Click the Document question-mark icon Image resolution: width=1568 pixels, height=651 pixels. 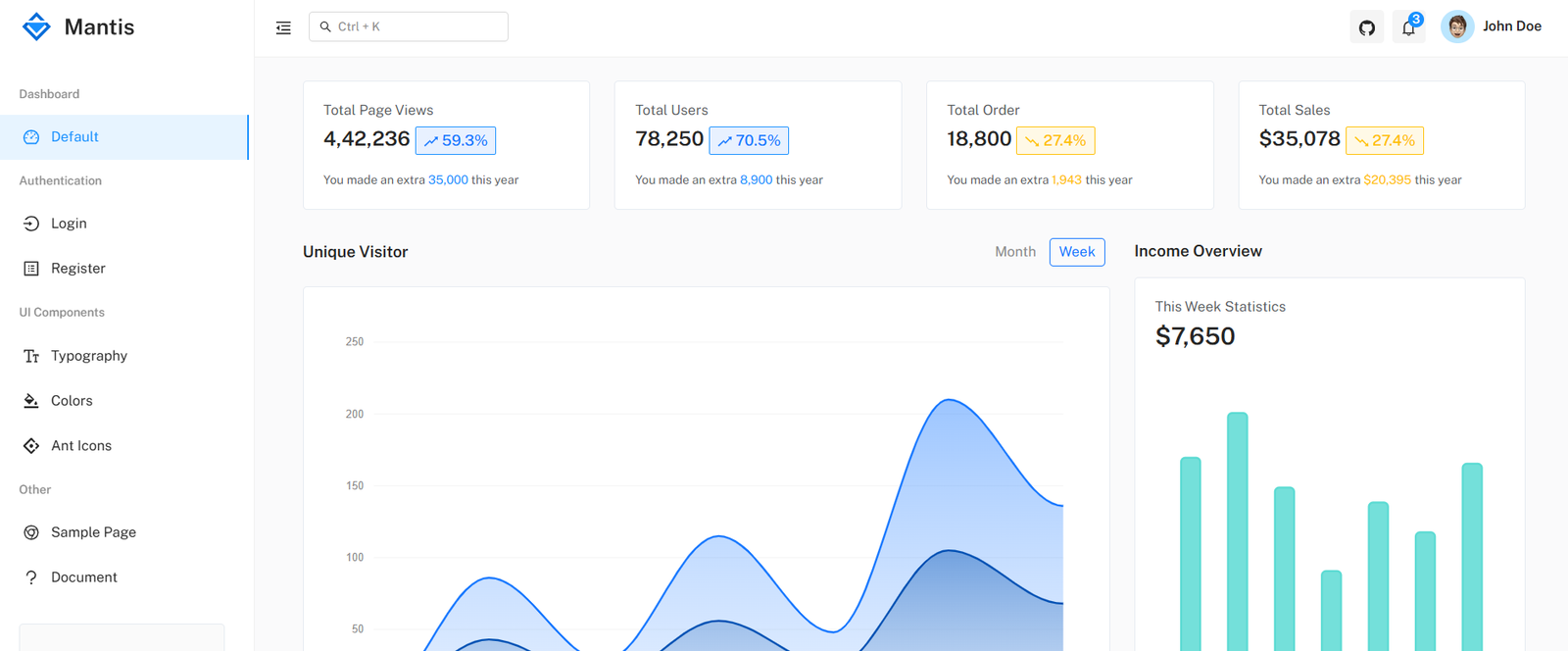tap(31, 577)
